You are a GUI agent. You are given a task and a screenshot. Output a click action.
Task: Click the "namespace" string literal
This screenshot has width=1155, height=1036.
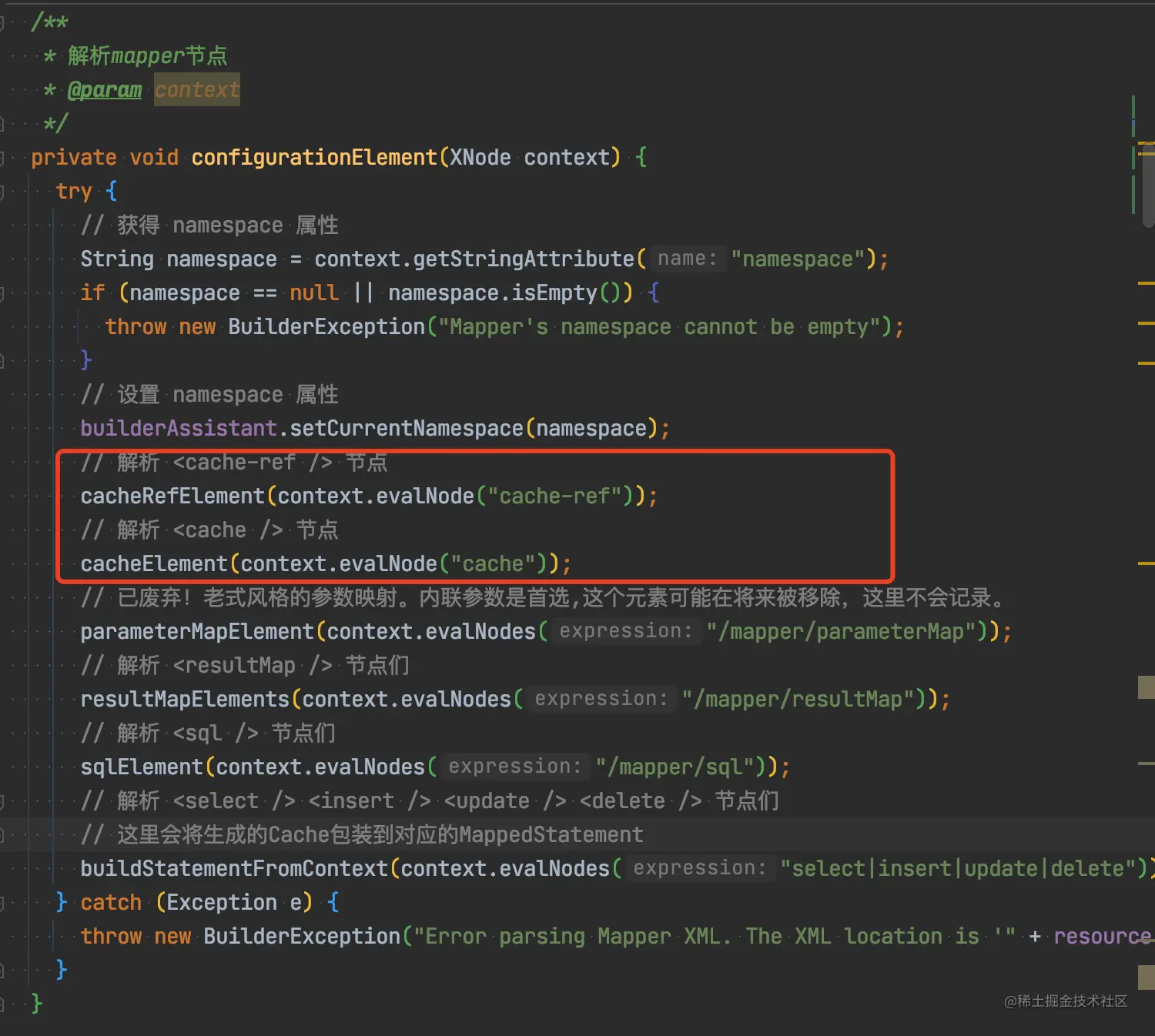pos(798,259)
